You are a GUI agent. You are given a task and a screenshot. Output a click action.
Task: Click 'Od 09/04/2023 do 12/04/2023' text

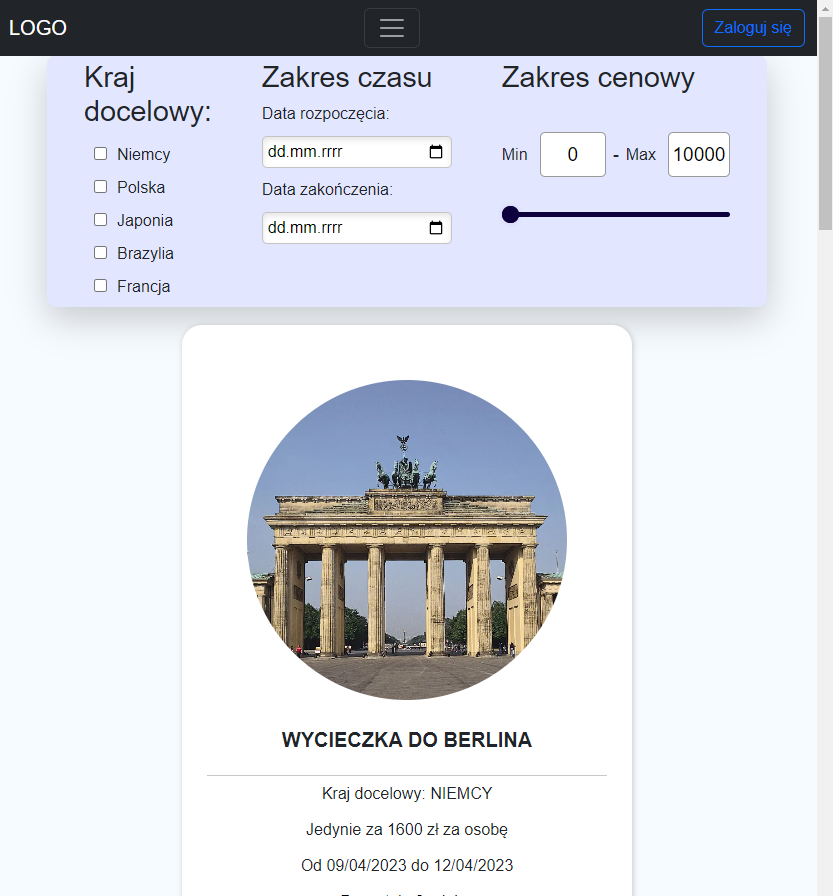[x=407, y=866]
